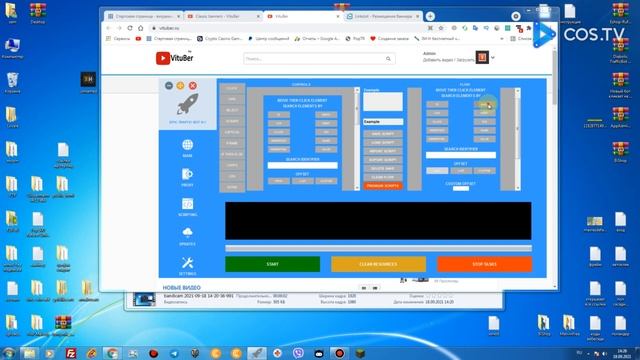Image resolution: width=640 pixels, height=360 pixels.
Task: Click the magnifier icon in VituBer search
Action: click(388, 59)
